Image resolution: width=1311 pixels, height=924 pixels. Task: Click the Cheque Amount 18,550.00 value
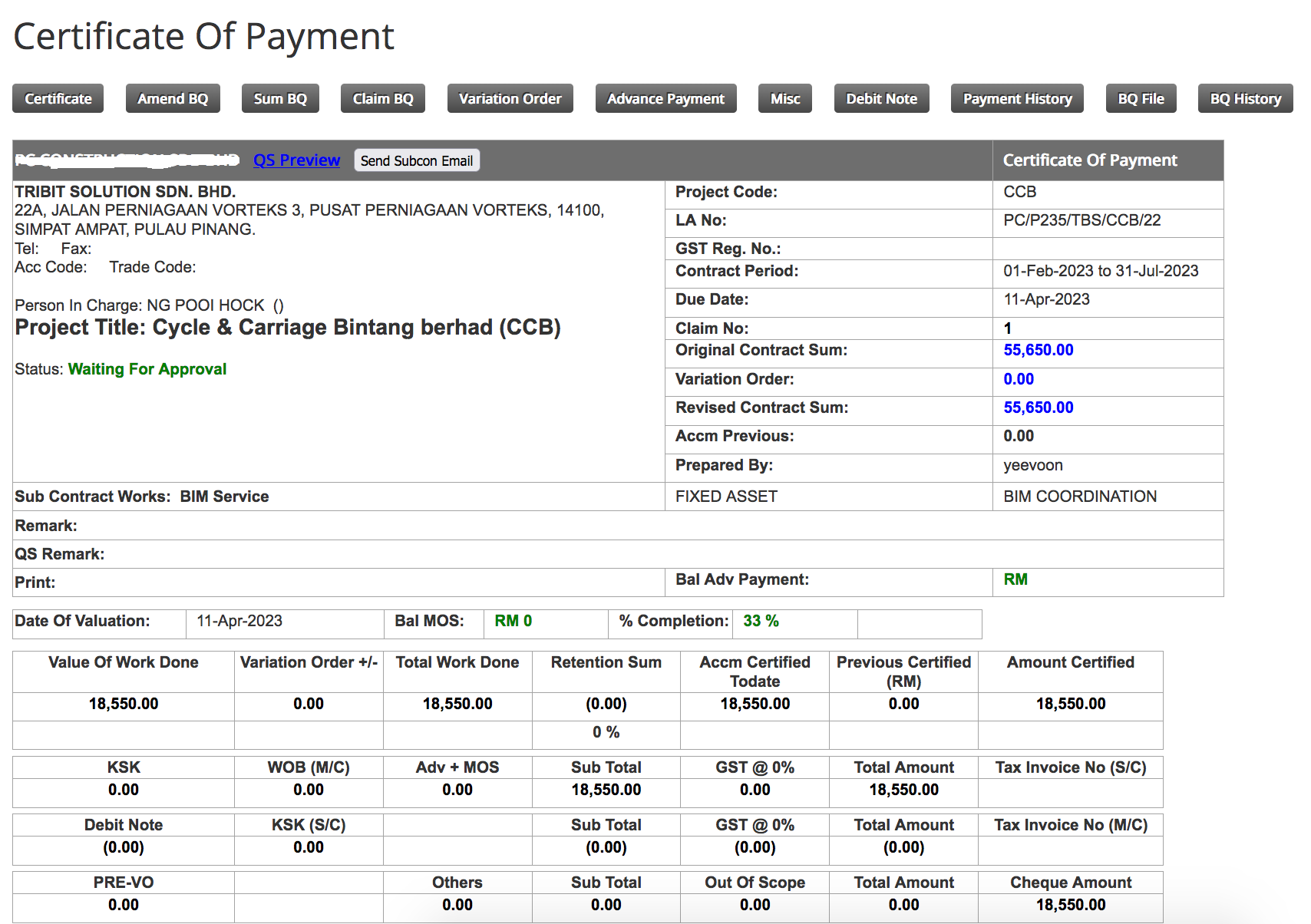[1070, 905]
